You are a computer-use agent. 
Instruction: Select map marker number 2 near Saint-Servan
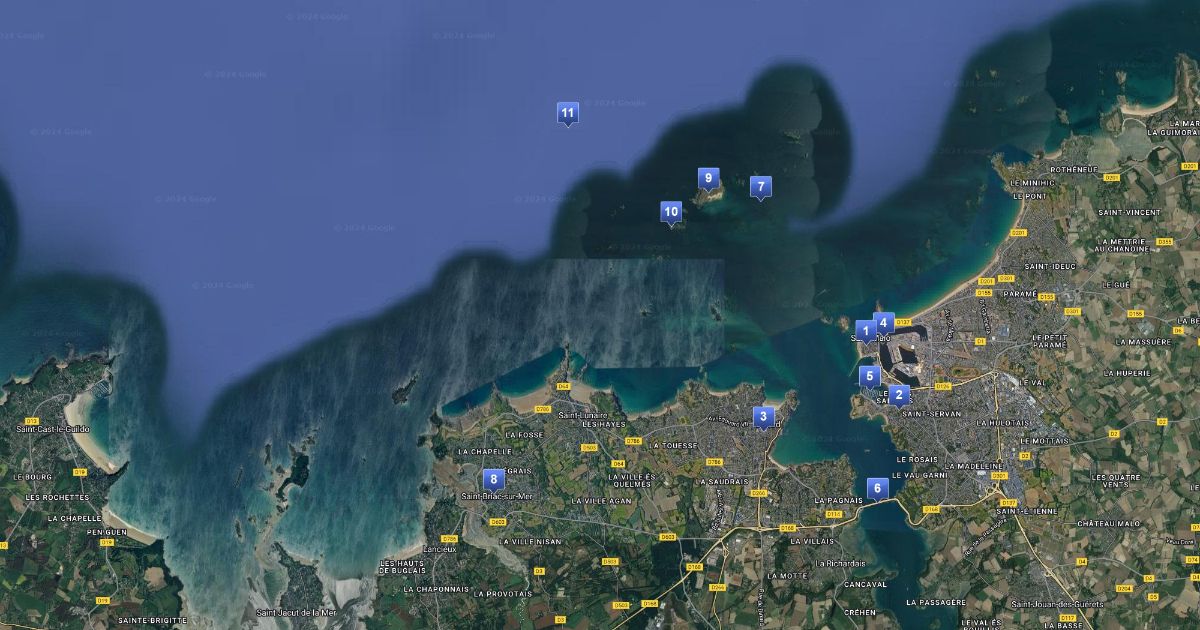pos(898,394)
